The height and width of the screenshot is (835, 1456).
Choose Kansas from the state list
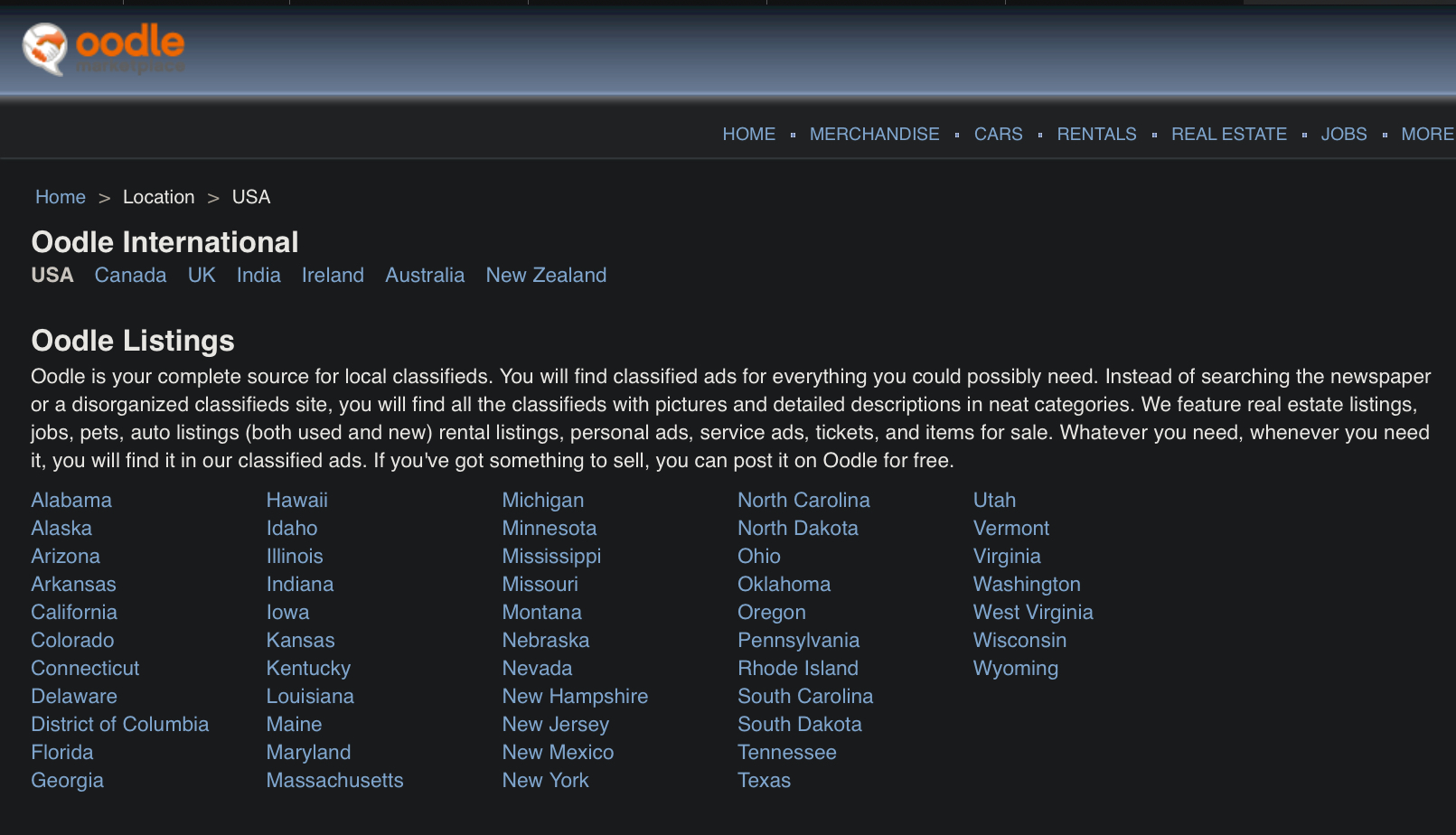[301, 641]
